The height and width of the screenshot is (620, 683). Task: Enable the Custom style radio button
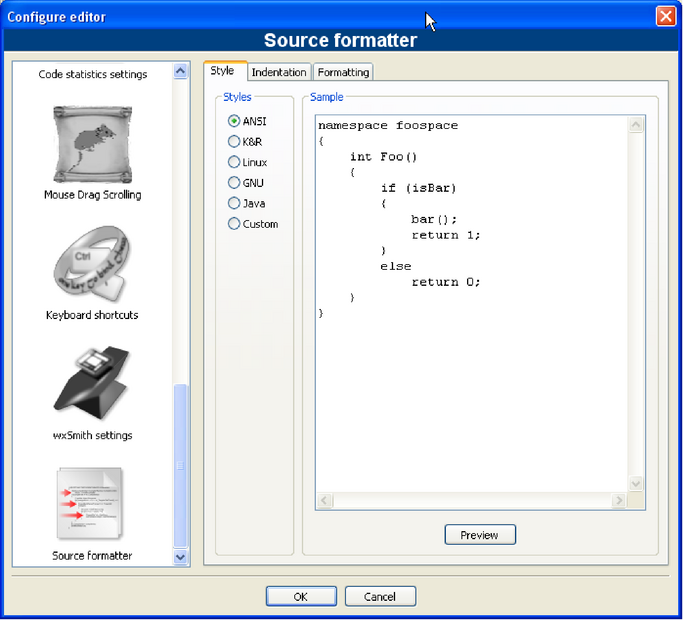click(x=234, y=224)
